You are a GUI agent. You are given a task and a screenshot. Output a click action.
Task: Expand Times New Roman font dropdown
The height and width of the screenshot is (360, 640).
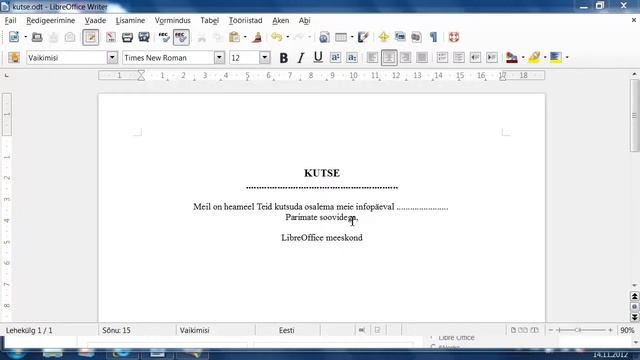(219, 58)
